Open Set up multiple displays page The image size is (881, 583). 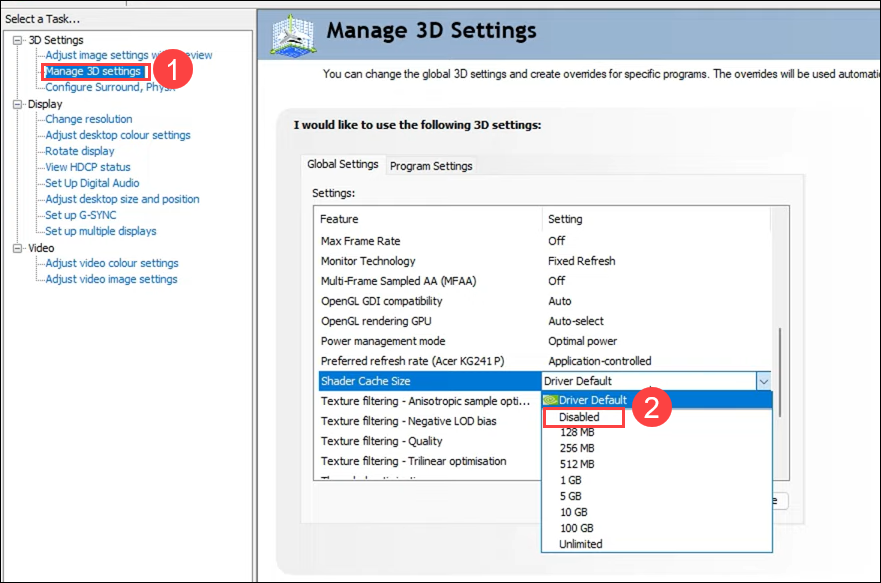[x=101, y=231]
